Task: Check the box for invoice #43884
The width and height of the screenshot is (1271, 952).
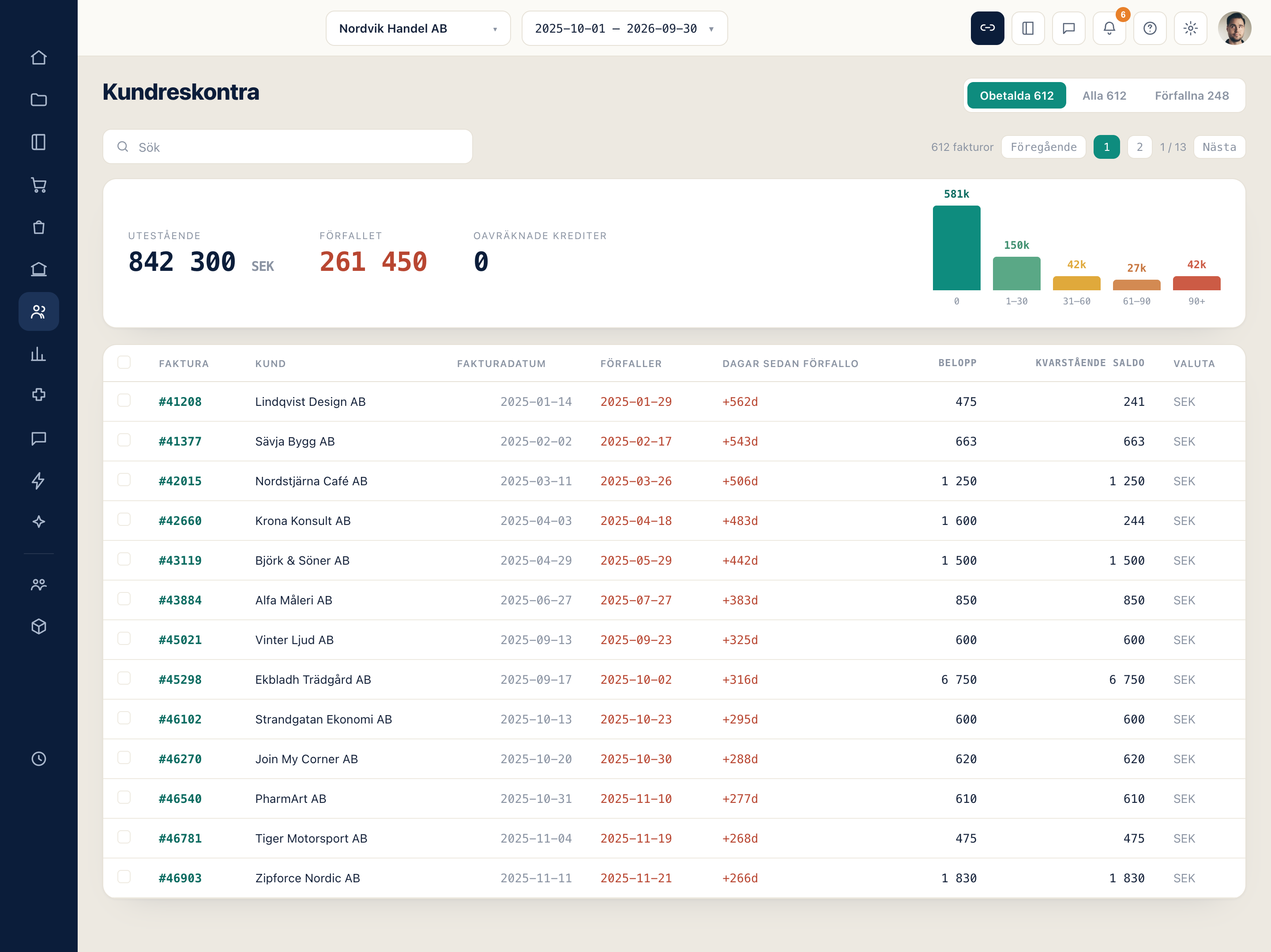Action: (124, 599)
